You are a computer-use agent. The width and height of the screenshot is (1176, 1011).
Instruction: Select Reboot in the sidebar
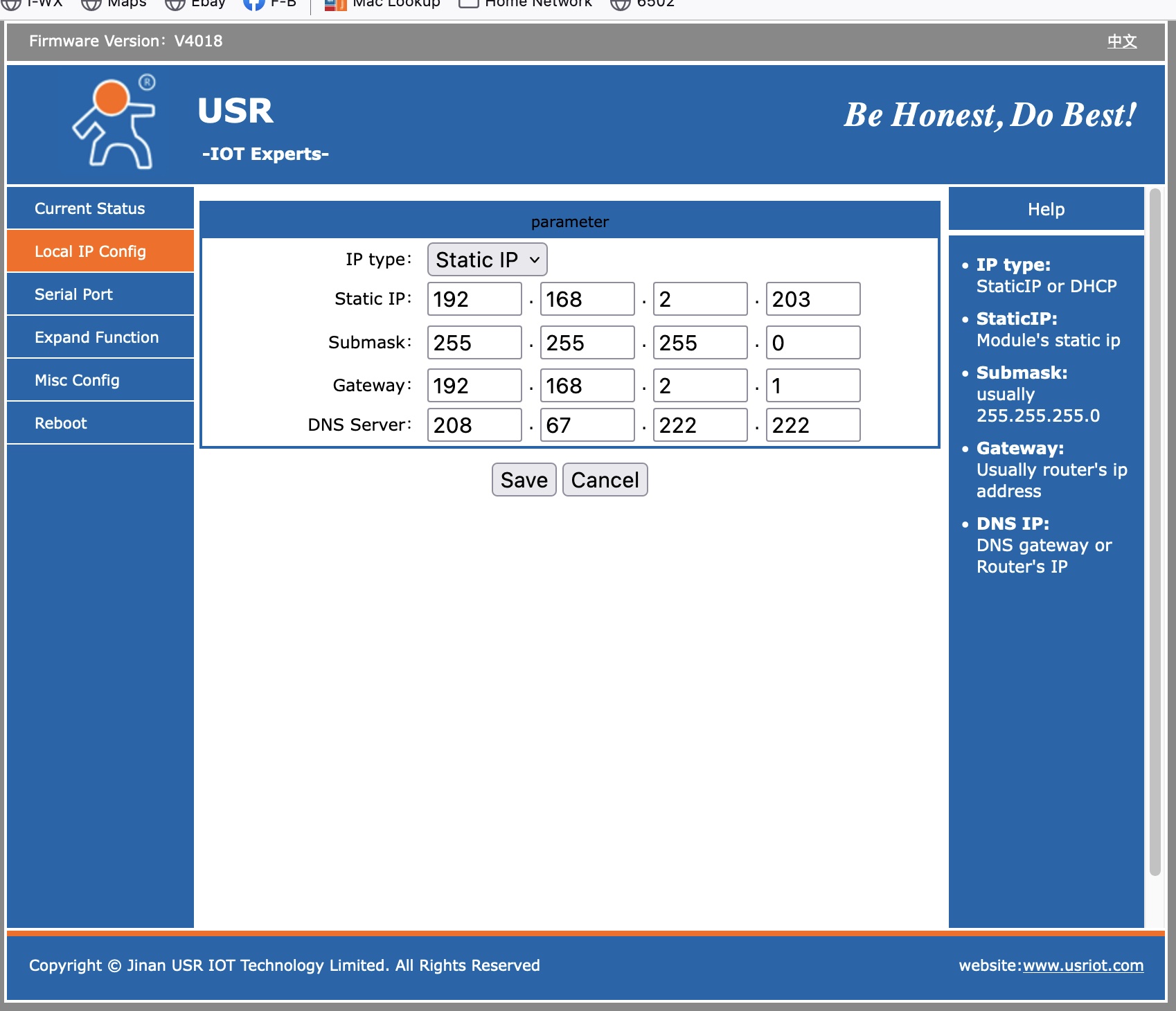61,423
